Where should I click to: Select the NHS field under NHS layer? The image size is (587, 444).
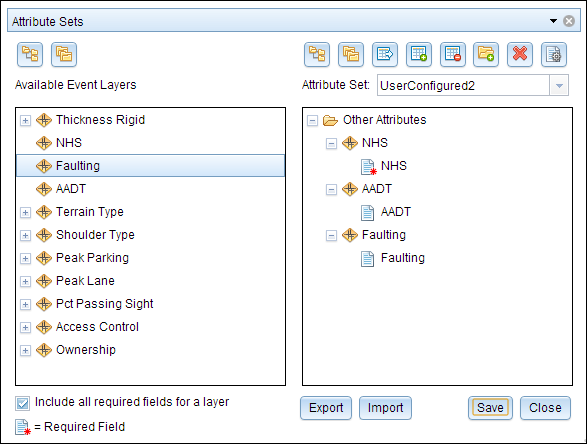[x=393, y=166]
